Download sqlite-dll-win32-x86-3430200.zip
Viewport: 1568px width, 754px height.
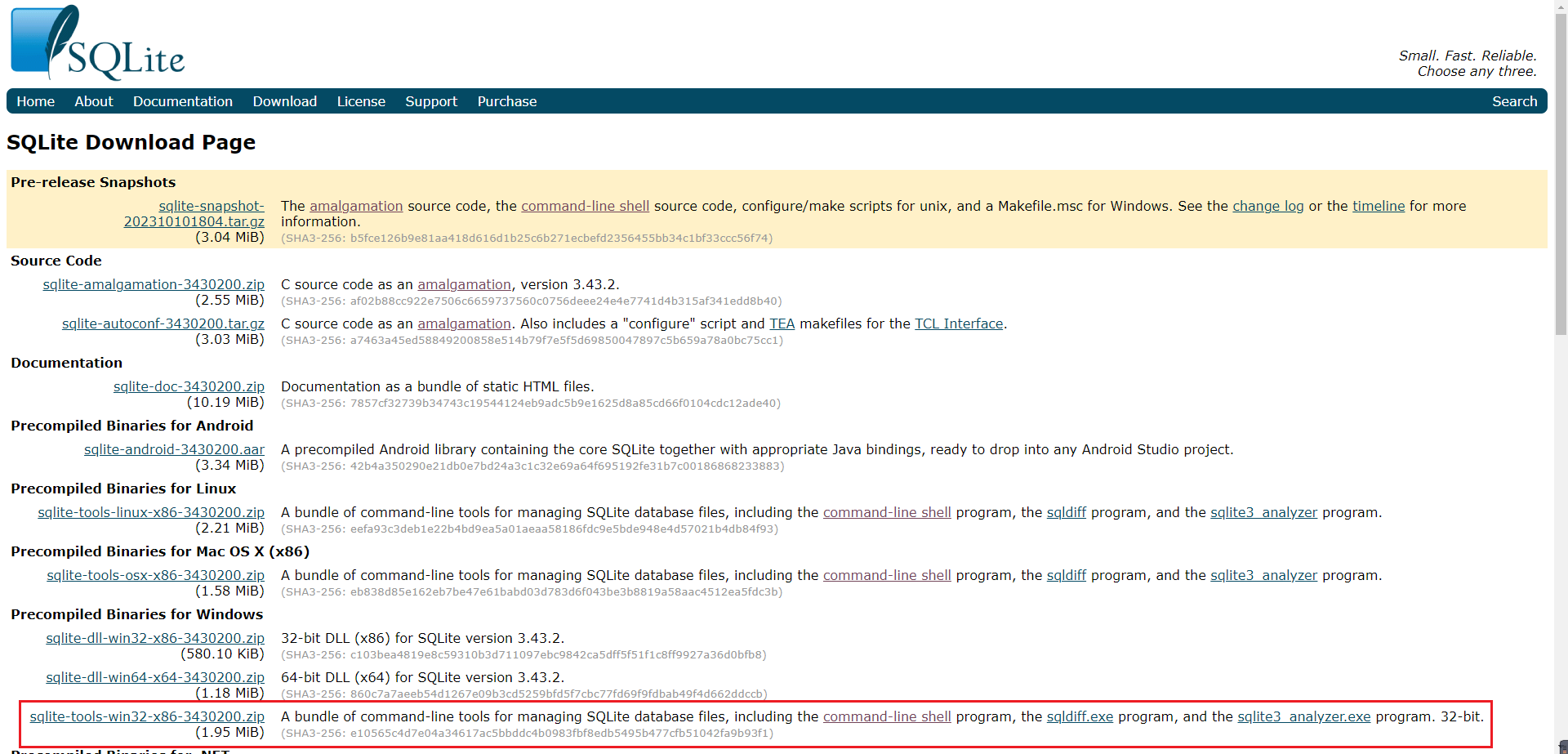click(x=155, y=638)
